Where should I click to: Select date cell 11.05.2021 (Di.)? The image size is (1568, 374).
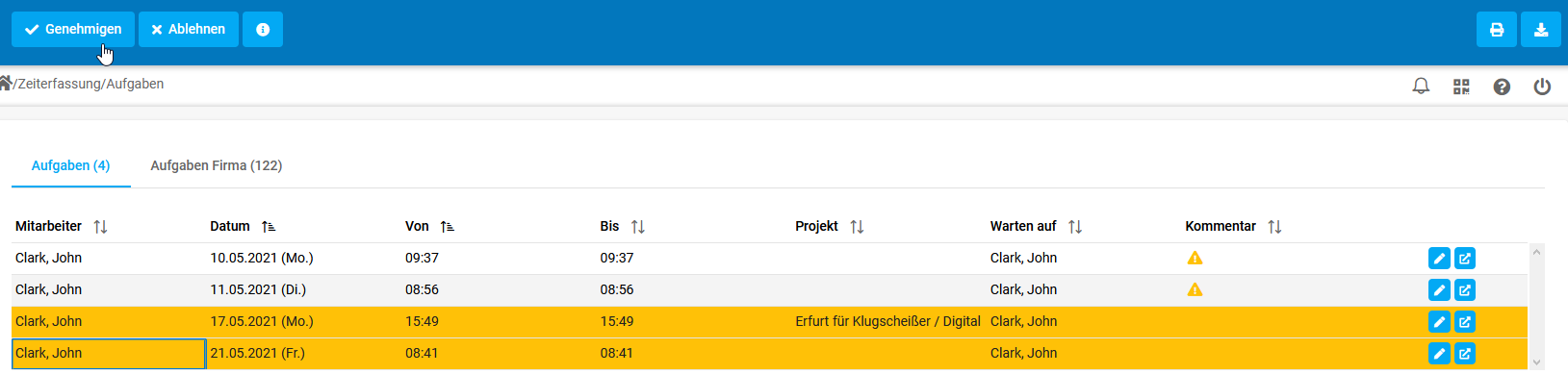[304, 289]
